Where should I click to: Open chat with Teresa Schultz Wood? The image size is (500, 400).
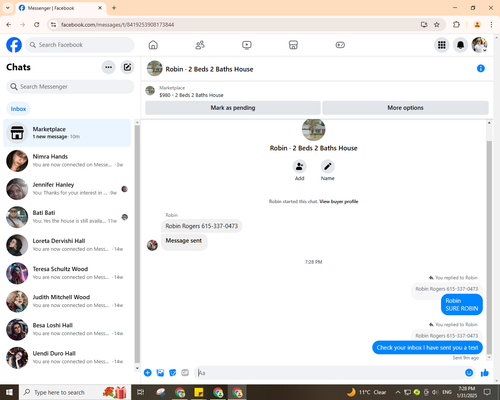click(x=67, y=273)
